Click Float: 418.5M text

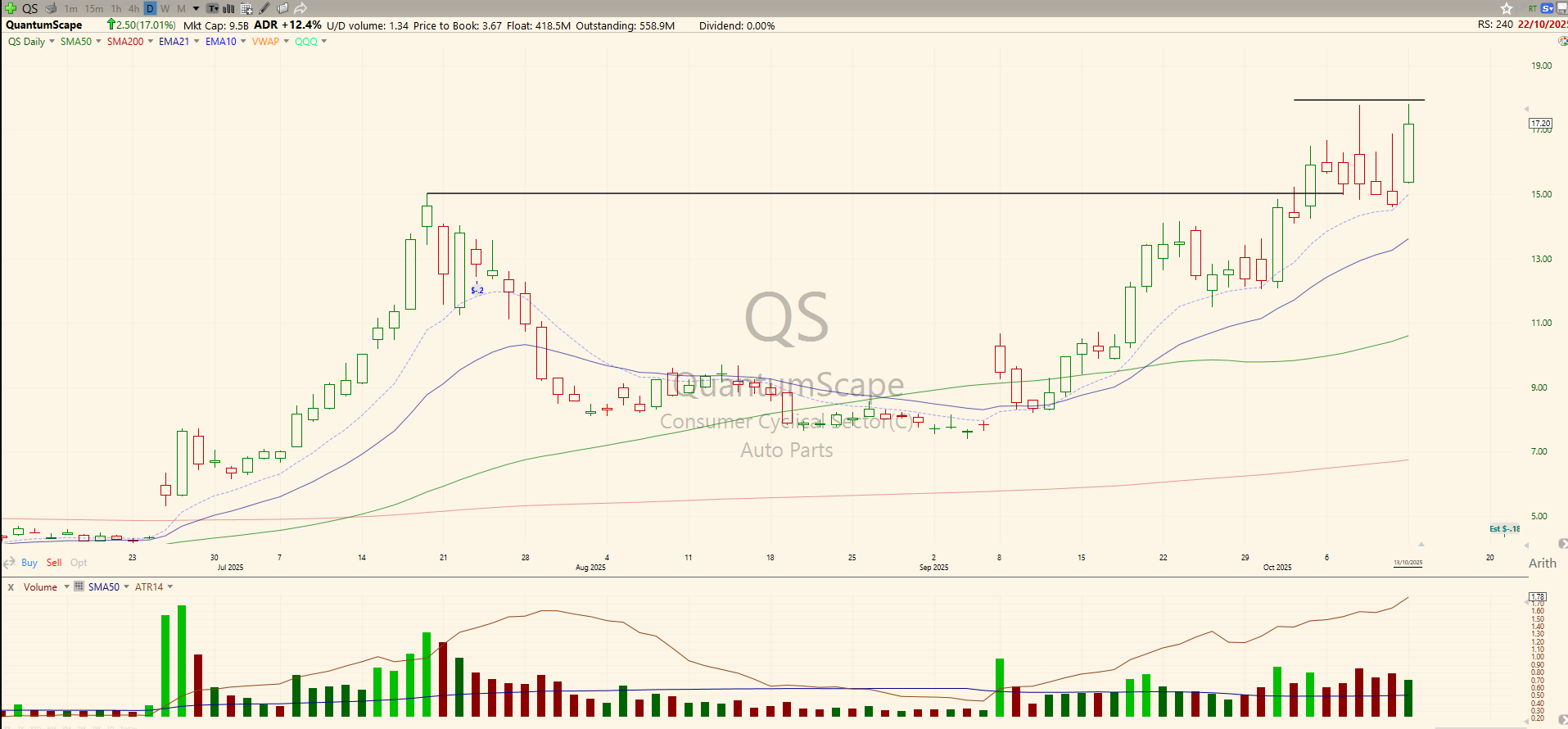[539, 25]
